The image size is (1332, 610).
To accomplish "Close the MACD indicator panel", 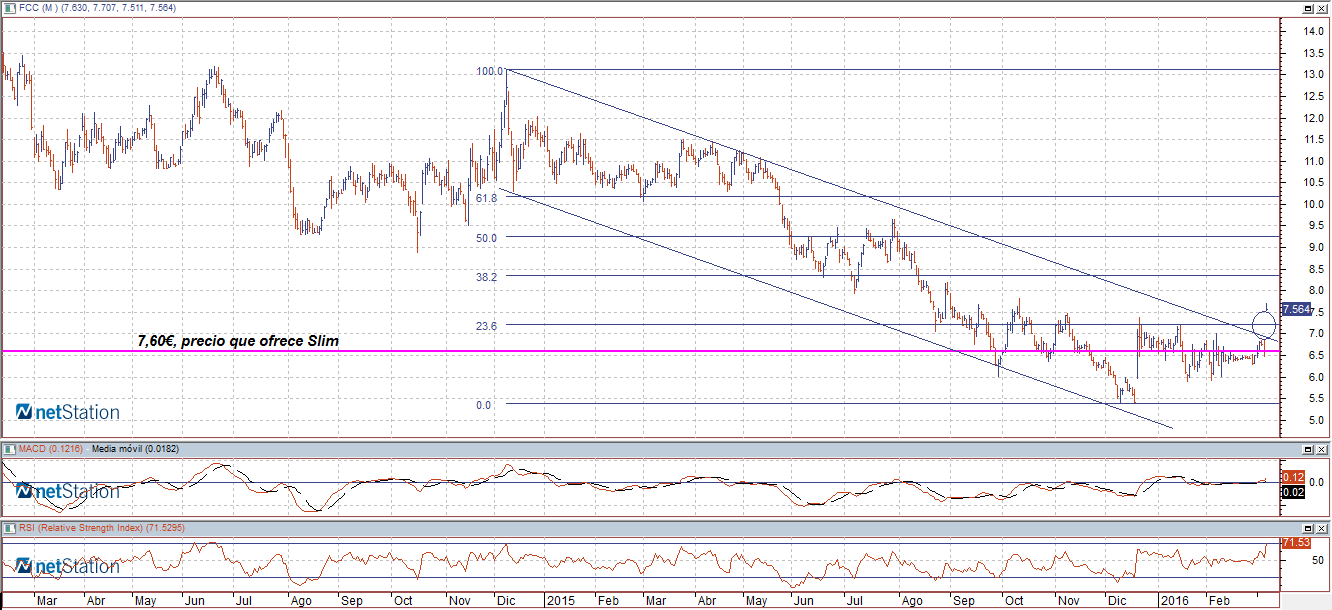I will (1322, 449).
